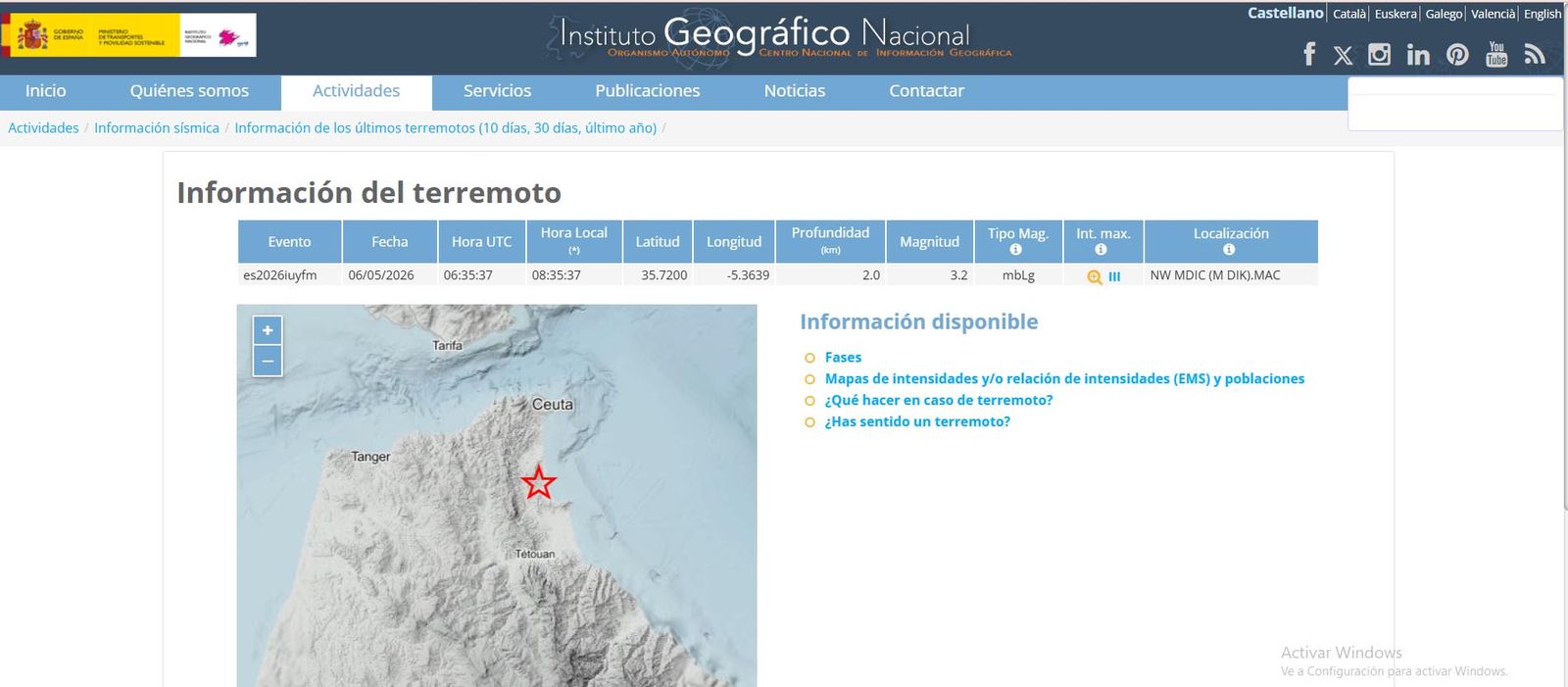Open the Fases link
The image size is (1568, 687).
(843, 358)
